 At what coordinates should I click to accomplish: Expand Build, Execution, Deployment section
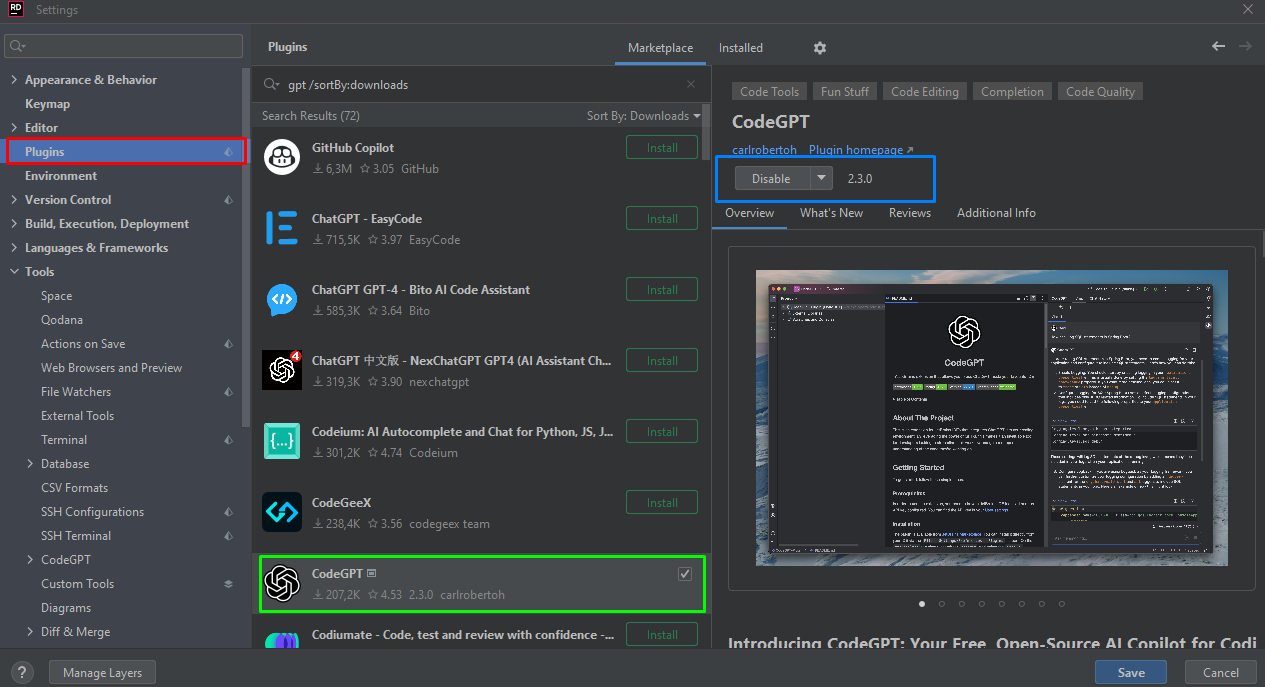pyautogui.click(x=14, y=224)
